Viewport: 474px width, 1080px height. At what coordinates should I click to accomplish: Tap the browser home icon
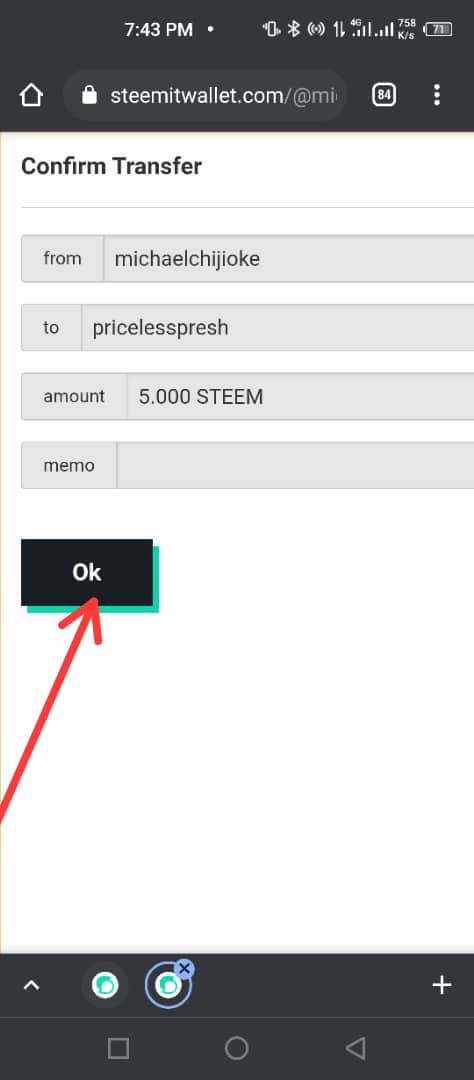click(x=32, y=95)
